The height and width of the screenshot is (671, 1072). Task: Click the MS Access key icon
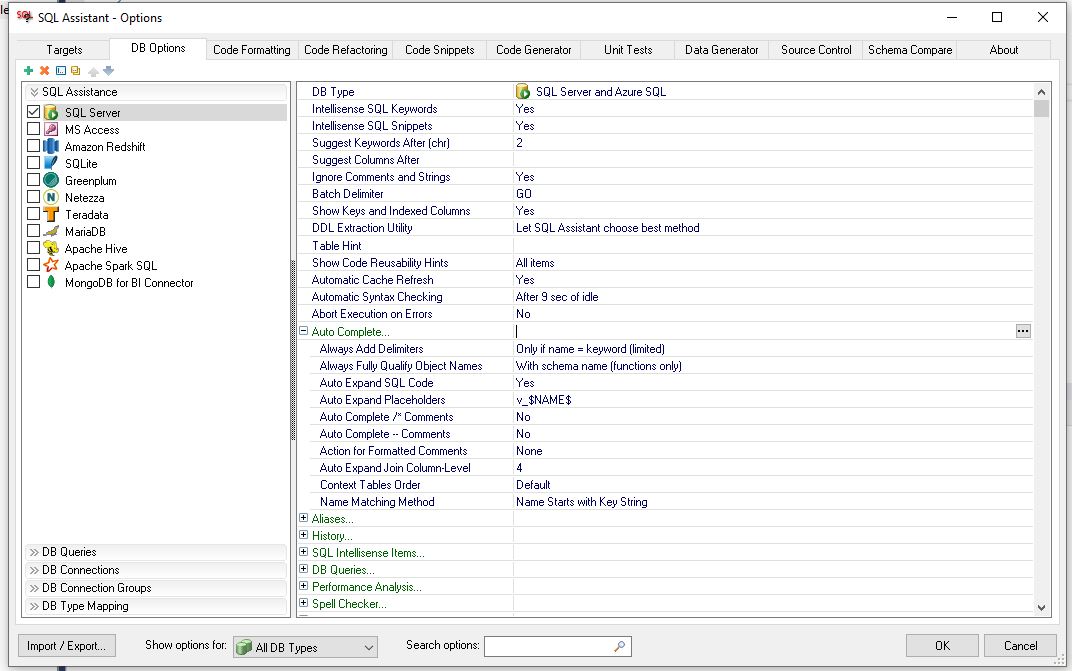51,129
